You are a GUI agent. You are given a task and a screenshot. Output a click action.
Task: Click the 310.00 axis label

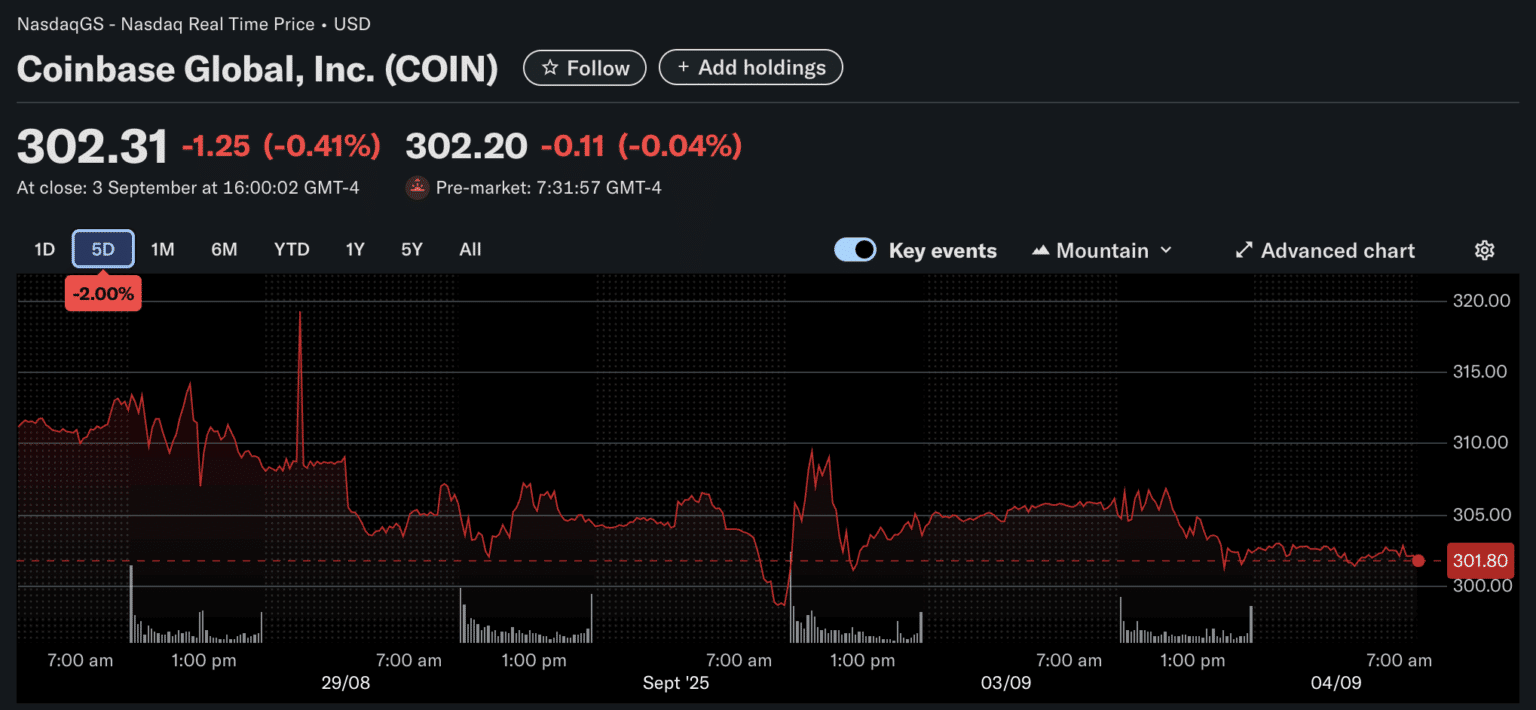[1480, 442]
